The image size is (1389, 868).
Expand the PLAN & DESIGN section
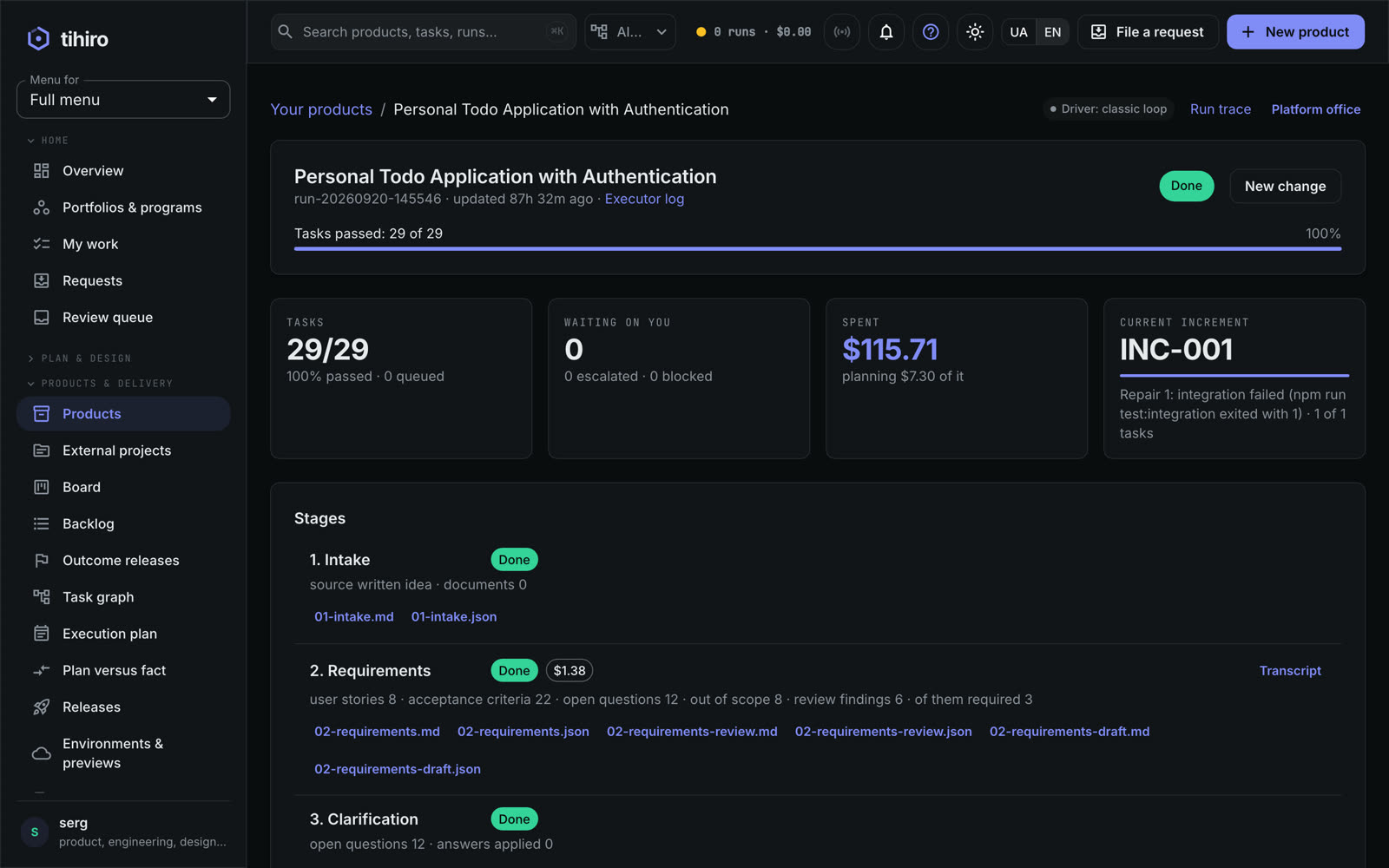coord(79,358)
